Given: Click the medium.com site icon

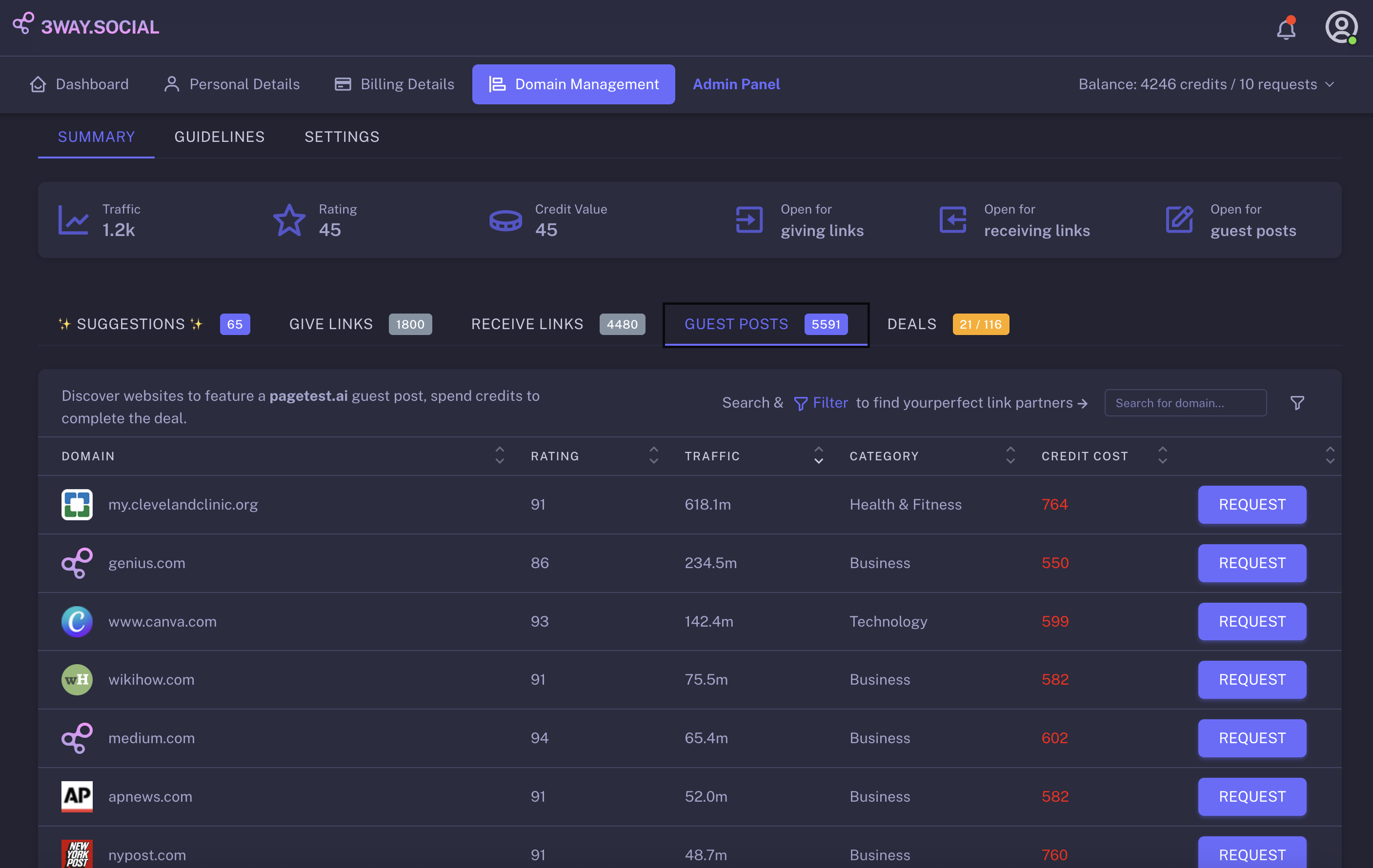Looking at the screenshot, I should click(77, 738).
